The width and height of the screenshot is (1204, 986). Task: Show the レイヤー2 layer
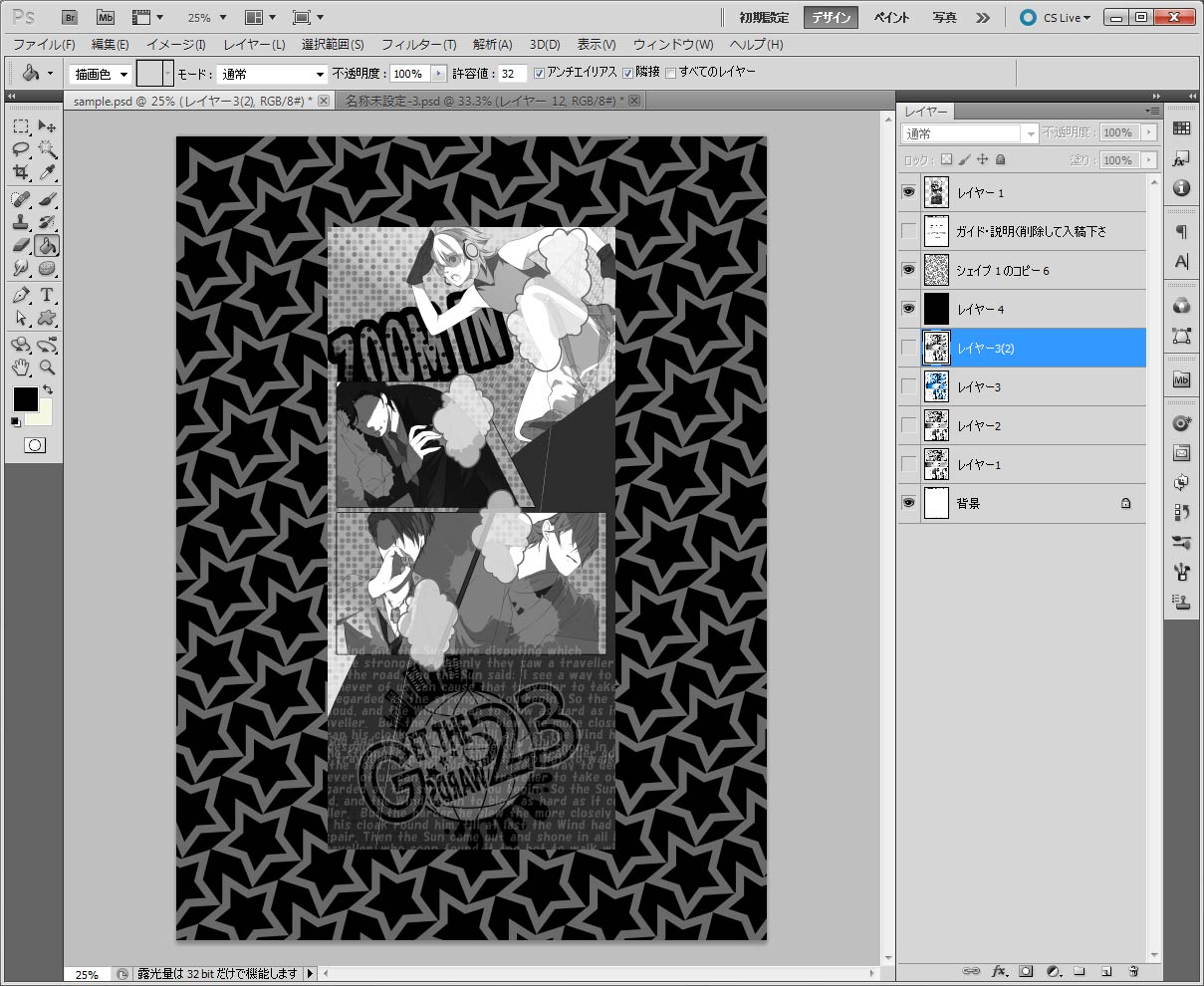pos(908,425)
